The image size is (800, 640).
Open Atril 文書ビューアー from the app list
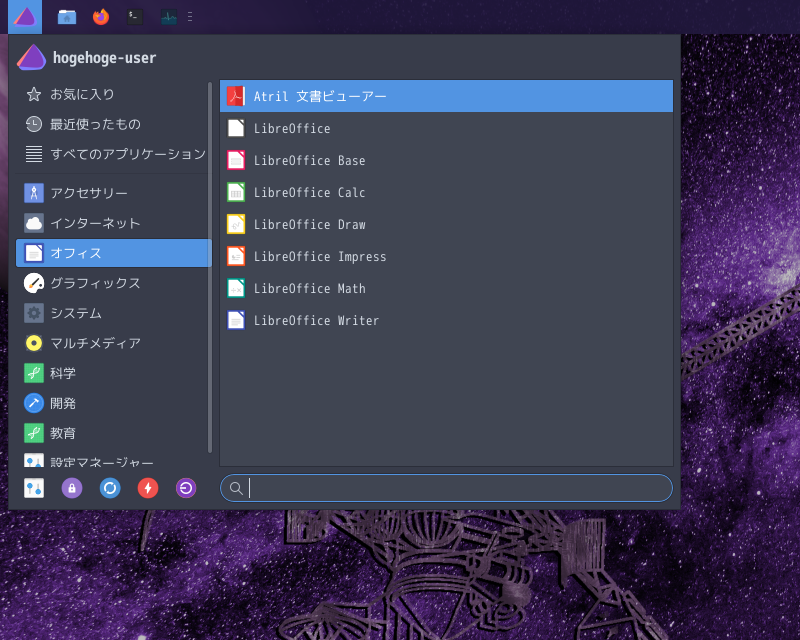click(446, 96)
